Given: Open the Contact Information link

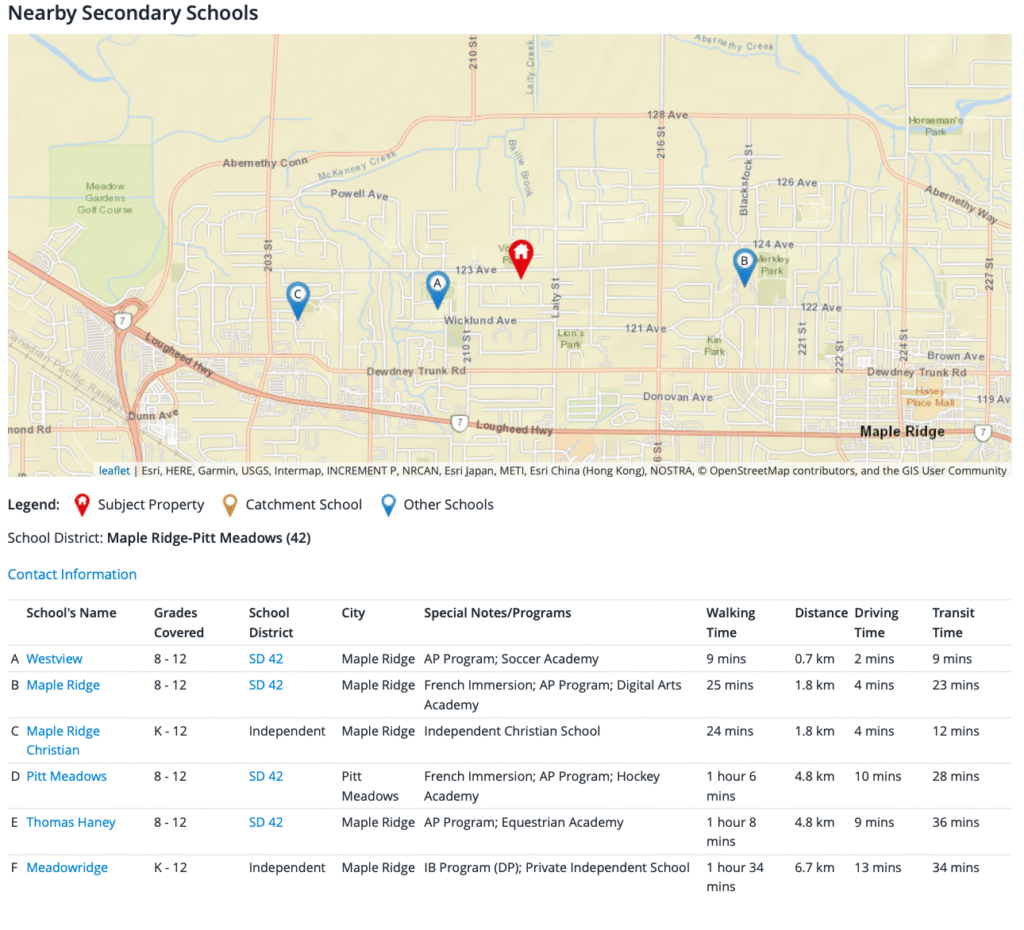Looking at the screenshot, I should coord(72,574).
